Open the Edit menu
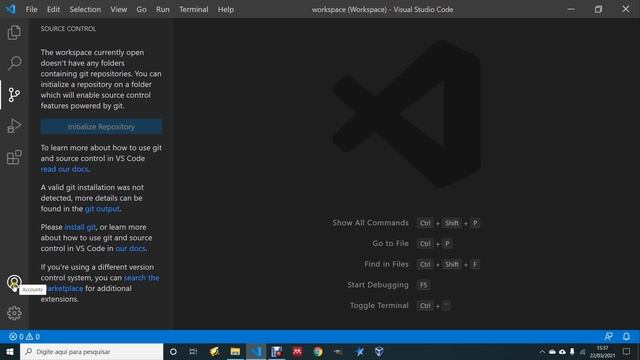Screen dimensions: 640x360 (x=53, y=9)
